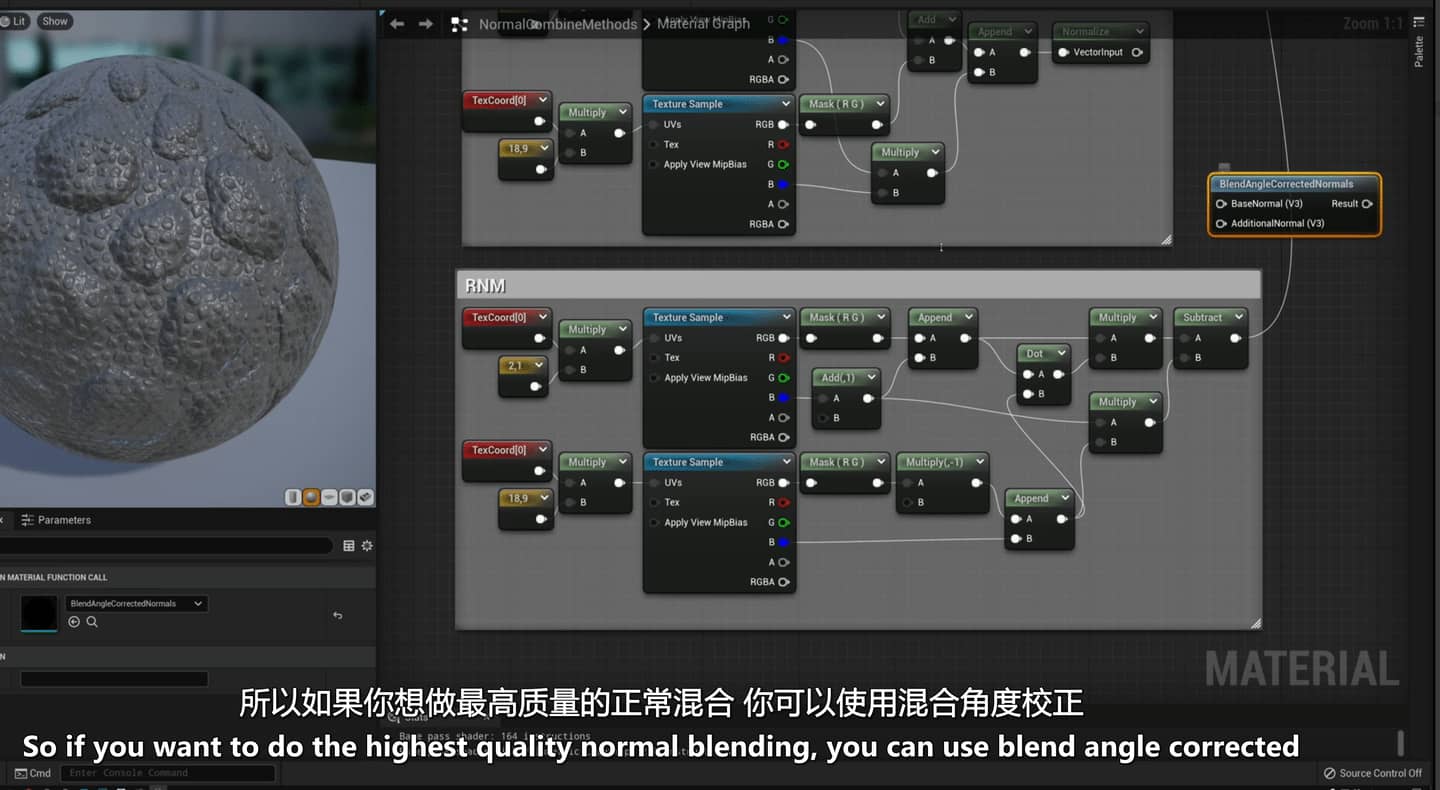Click the Result output pin

(1367, 204)
